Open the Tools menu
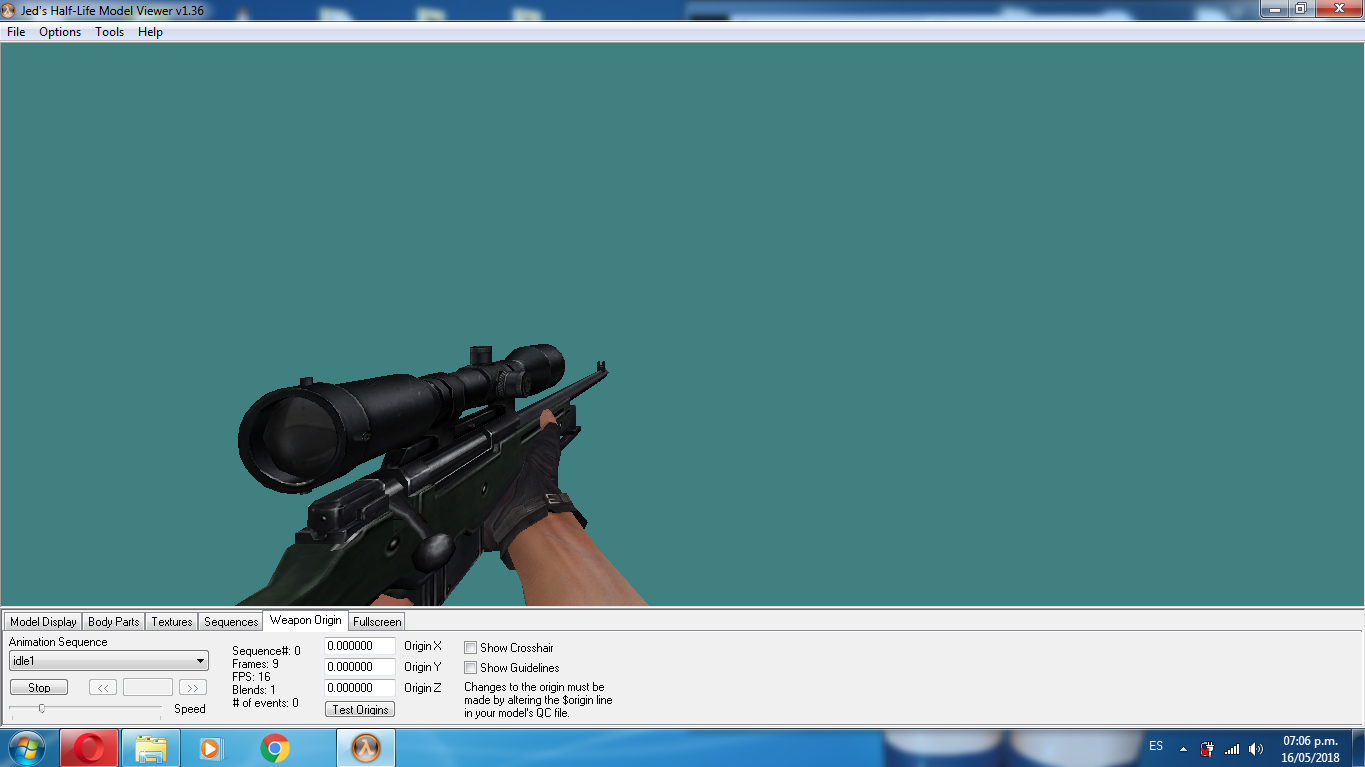 [x=110, y=32]
